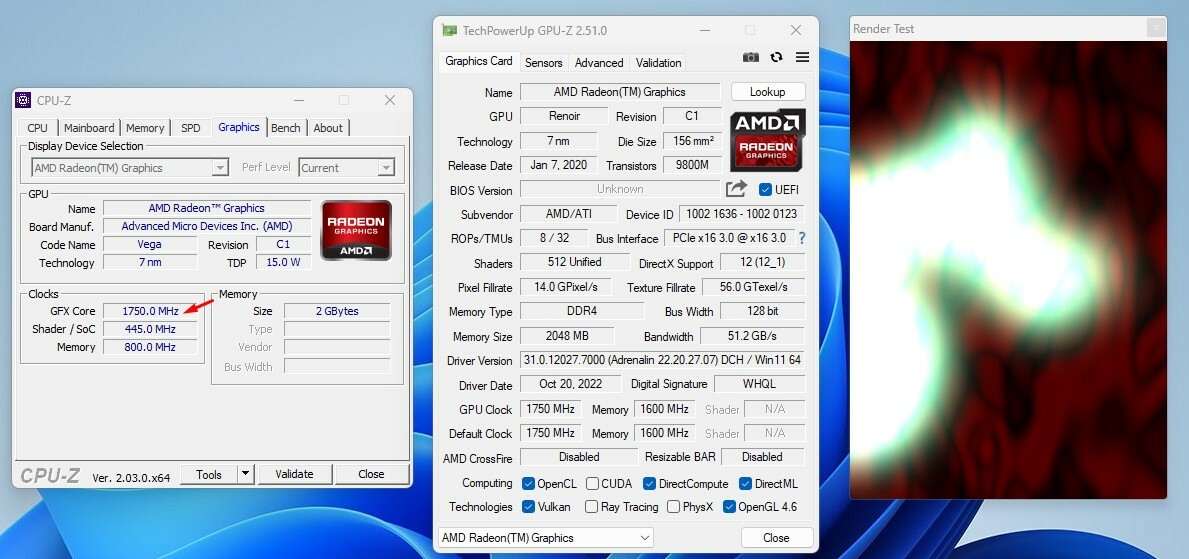This screenshot has width=1189, height=559.
Task: Click the Bus Interface question mark
Action: click(x=802, y=238)
